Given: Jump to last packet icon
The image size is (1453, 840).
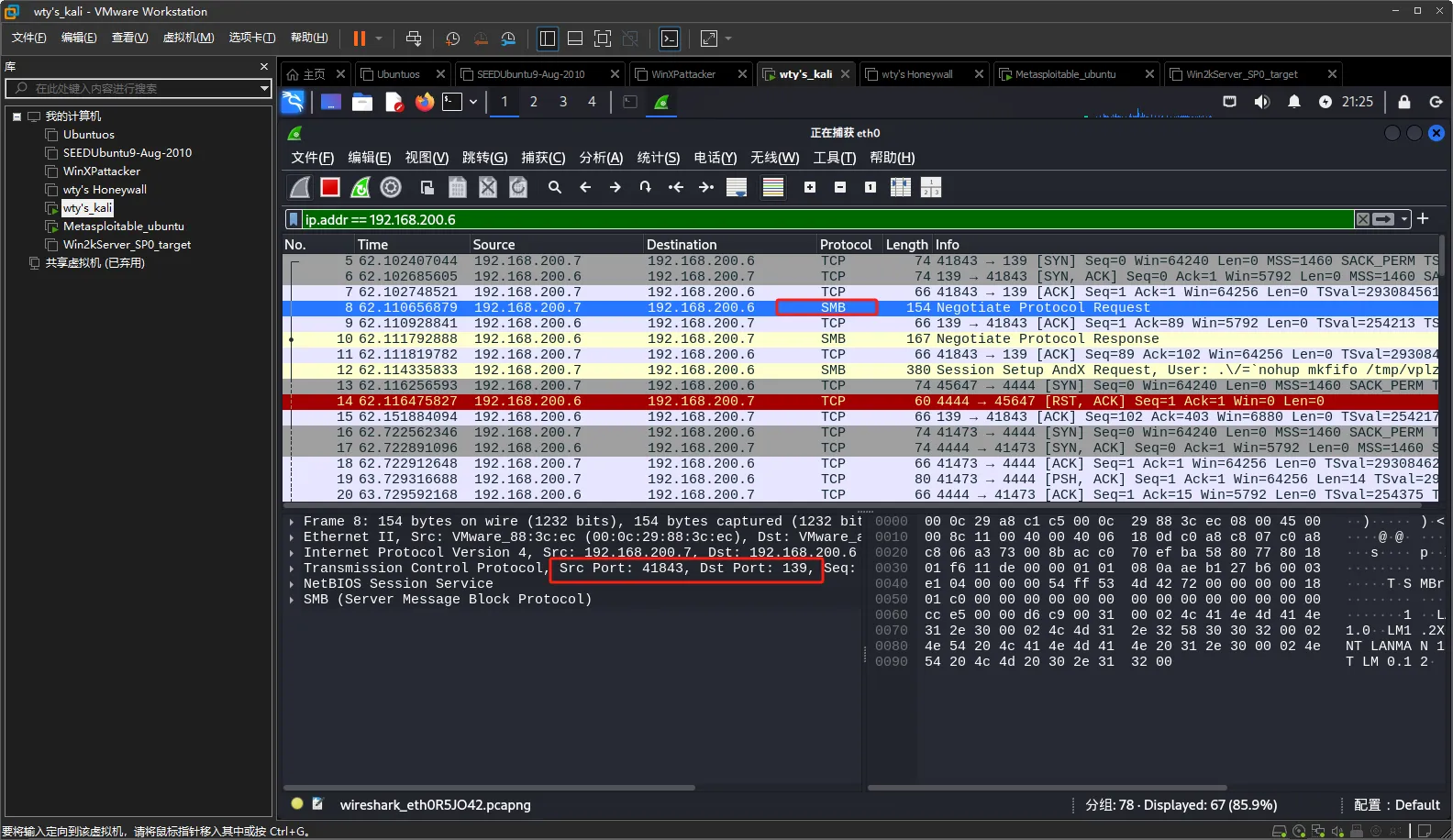Looking at the screenshot, I should pos(706,187).
